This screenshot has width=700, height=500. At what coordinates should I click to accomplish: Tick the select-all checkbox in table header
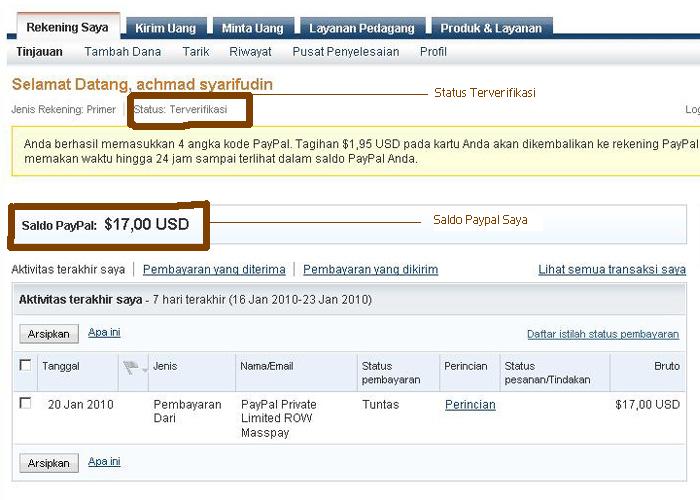coord(25,365)
